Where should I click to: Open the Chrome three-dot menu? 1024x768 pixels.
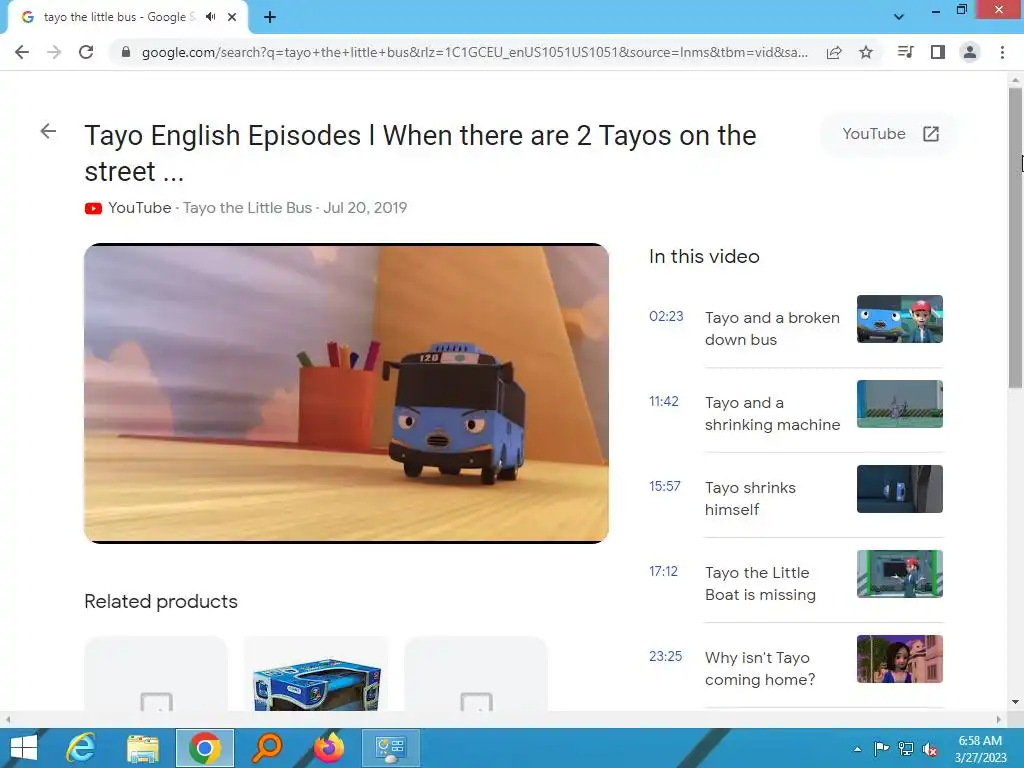tap(1002, 52)
